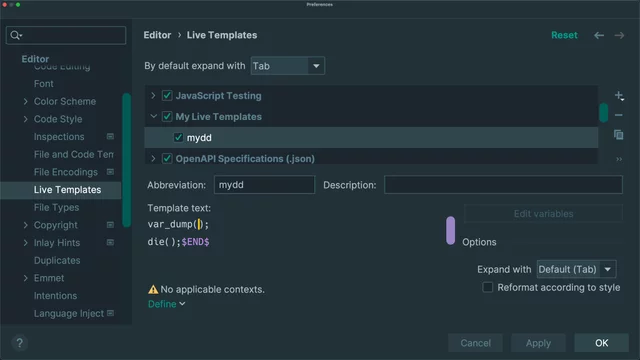640x360 pixels.
Task: Select the mydd template row
Action: [x=371, y=138]
